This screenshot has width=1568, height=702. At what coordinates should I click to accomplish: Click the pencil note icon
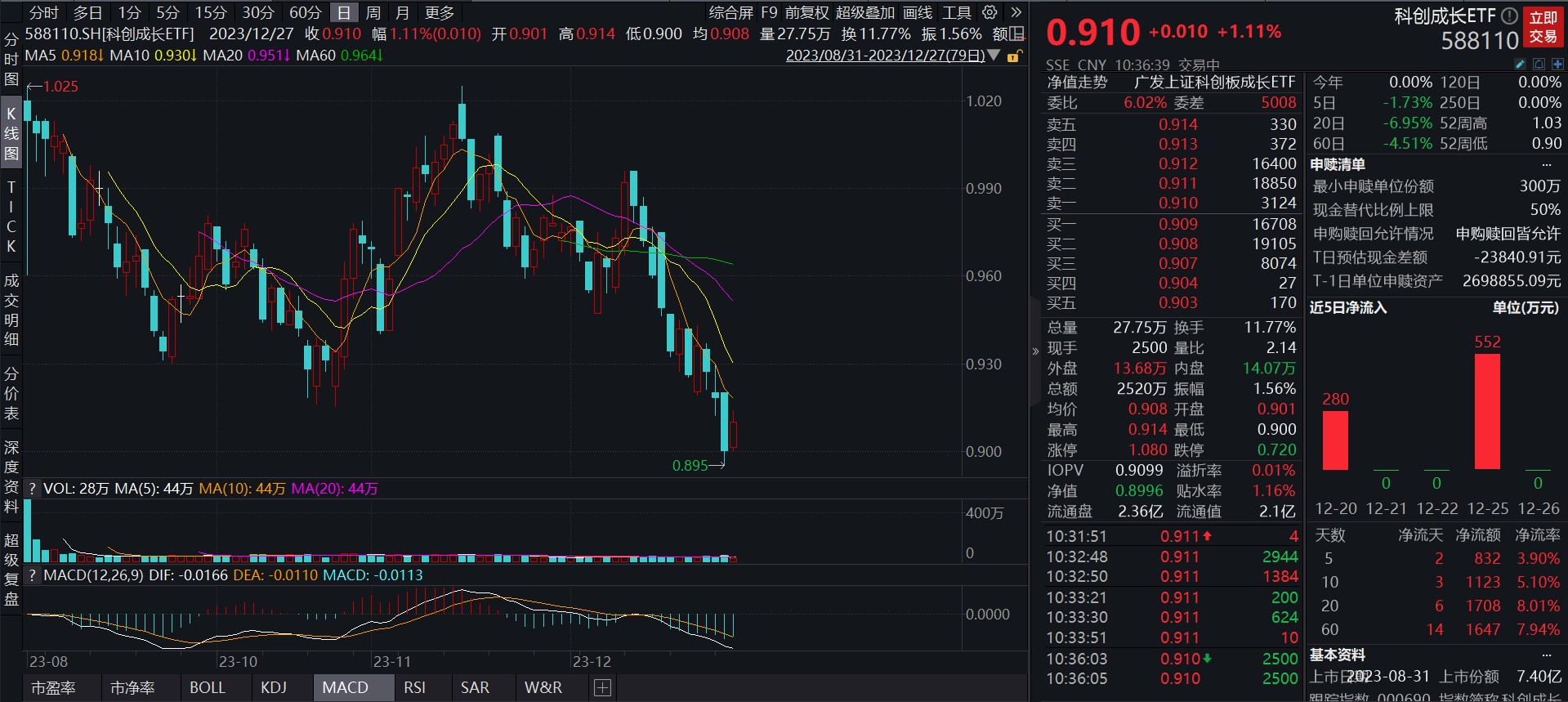[x=1520, y=64]
